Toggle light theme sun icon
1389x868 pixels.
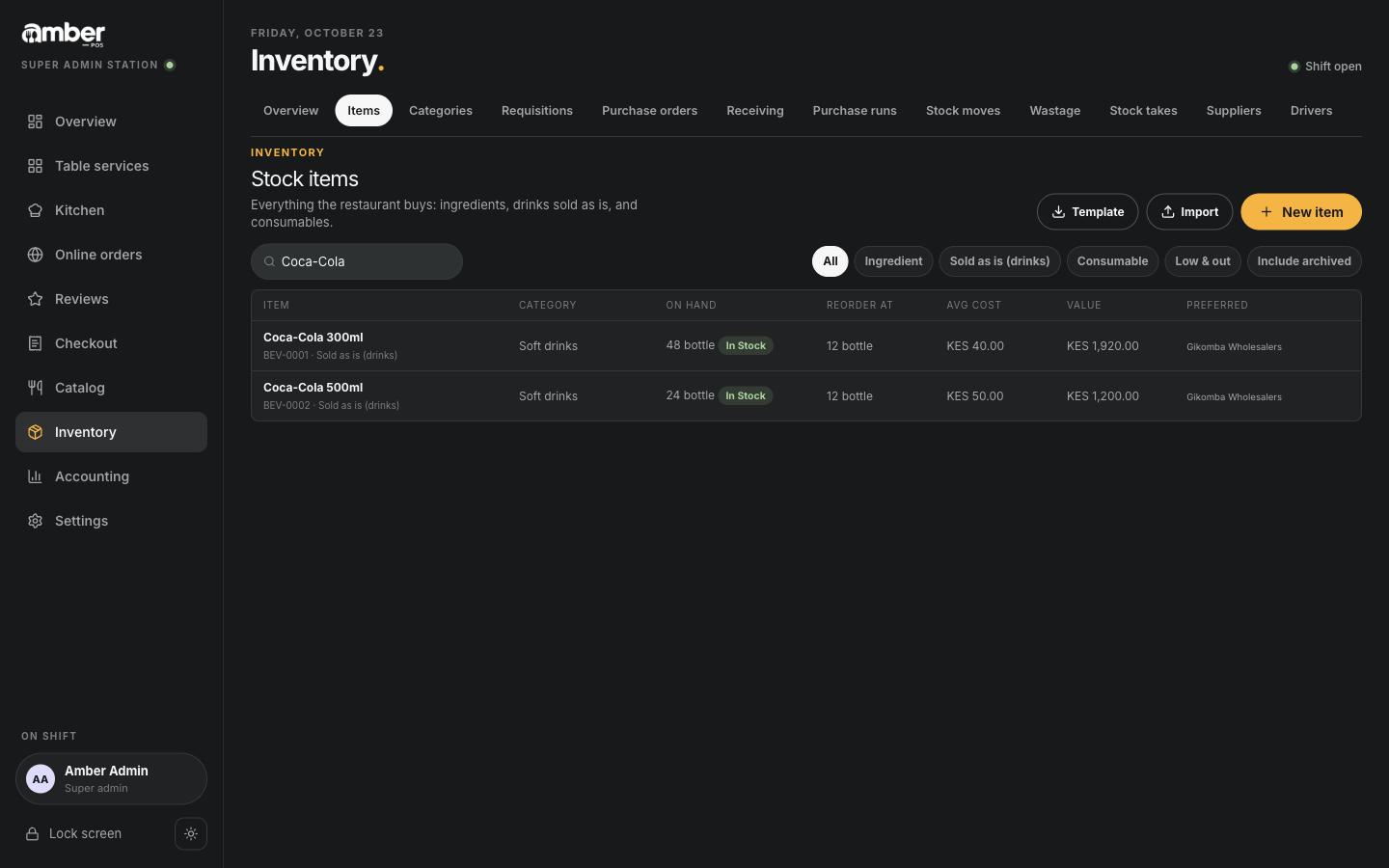(x=191, y=833)
